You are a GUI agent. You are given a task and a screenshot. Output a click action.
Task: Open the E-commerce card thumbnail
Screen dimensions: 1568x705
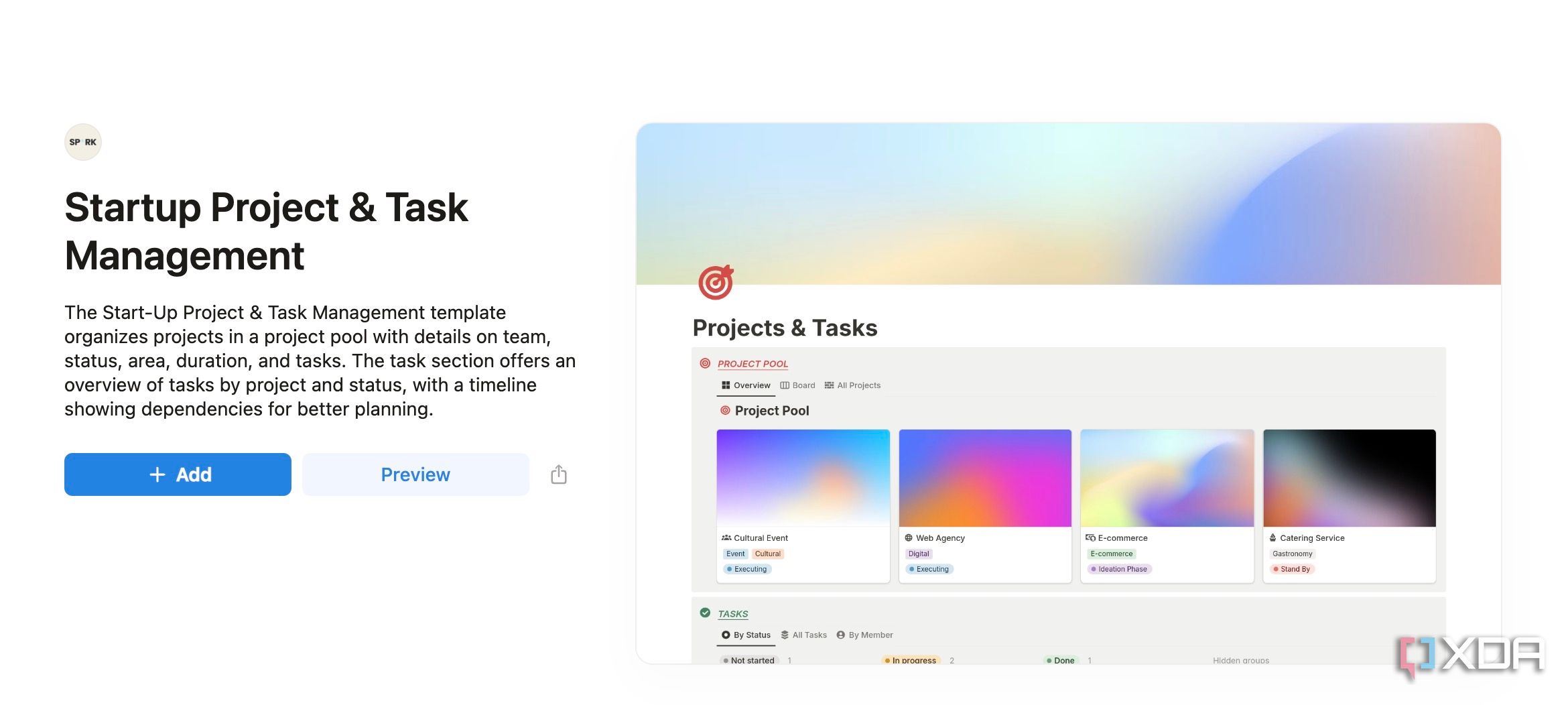pyautogui.click(x=1167, y=478)
